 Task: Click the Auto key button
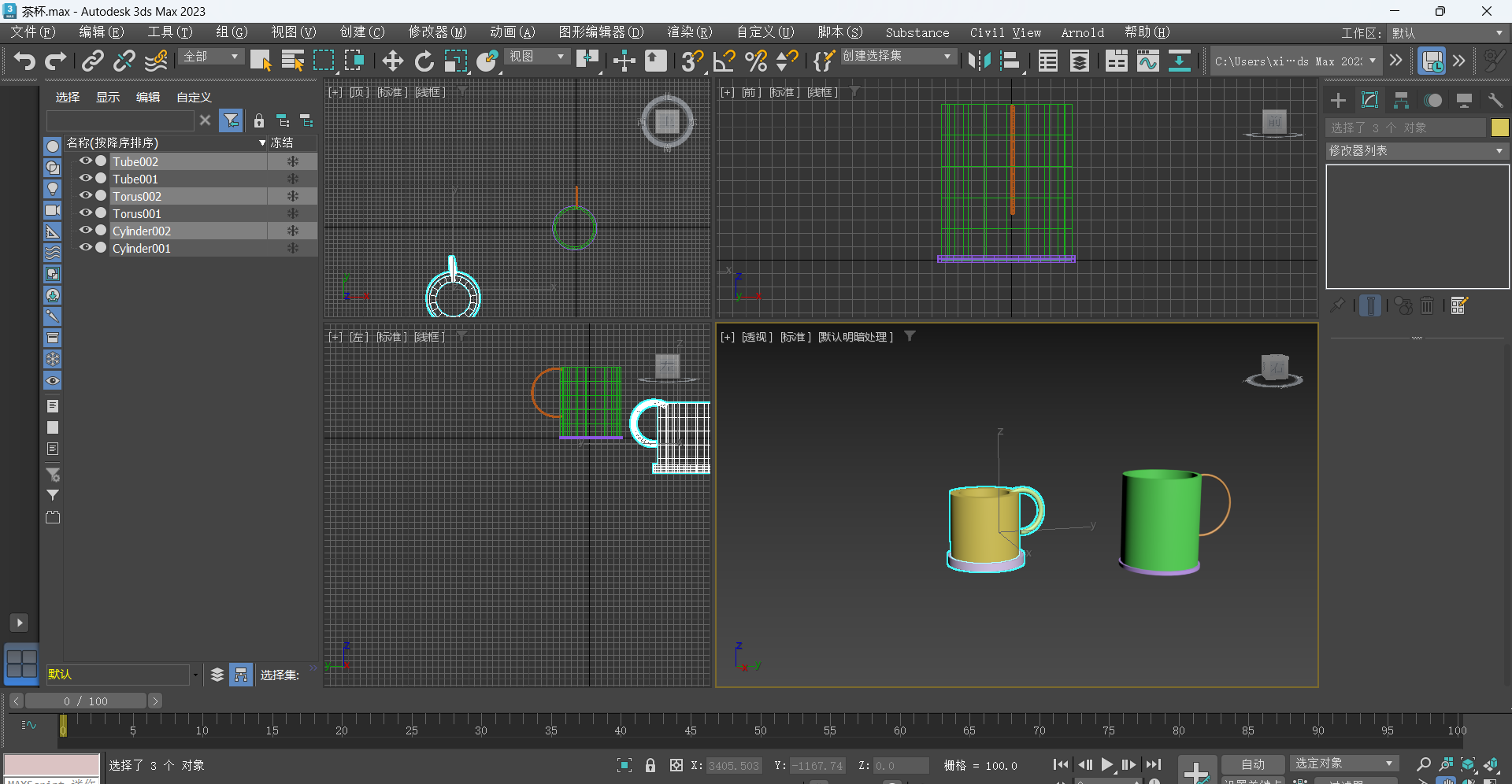tap(1252, 764)
